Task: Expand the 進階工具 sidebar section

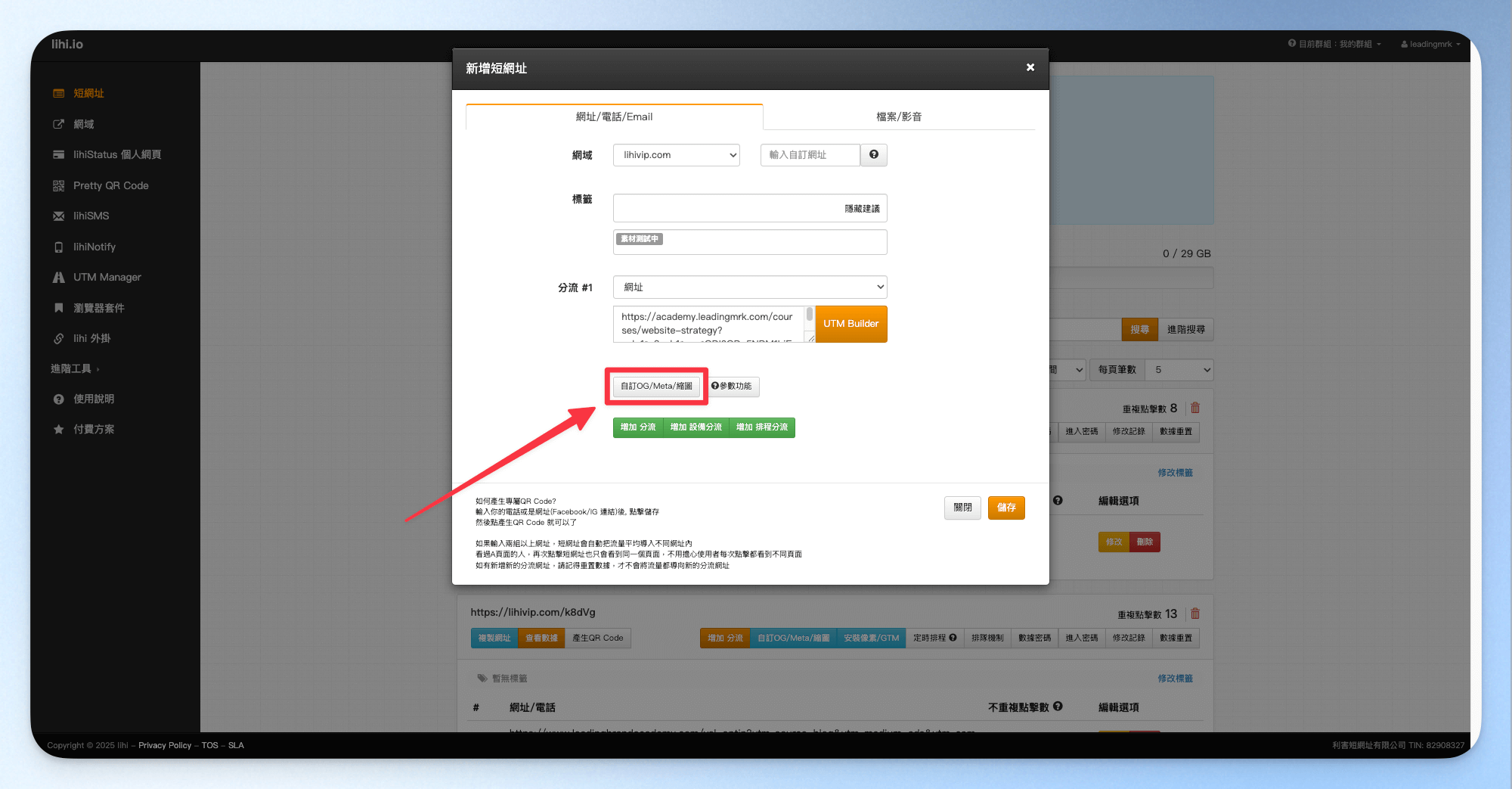Action: tap(75, 368)
